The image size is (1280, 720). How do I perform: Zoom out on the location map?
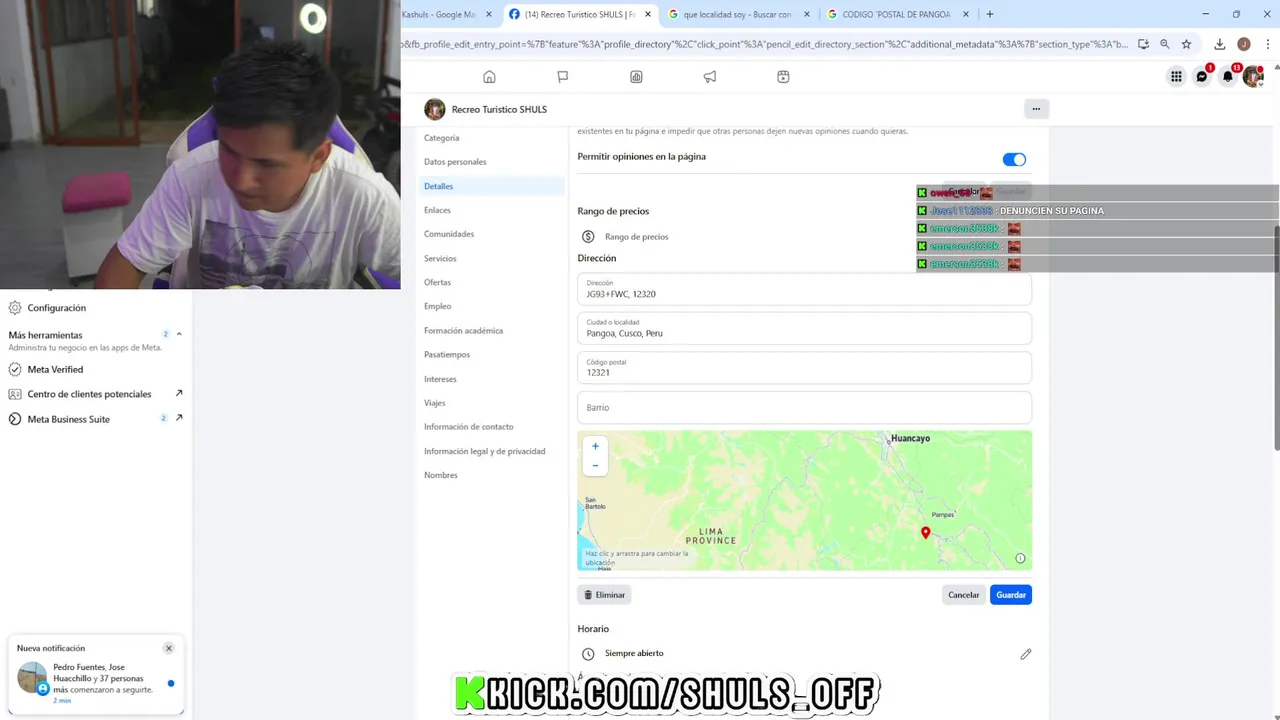pyautogui.click(x=595, y=465)
